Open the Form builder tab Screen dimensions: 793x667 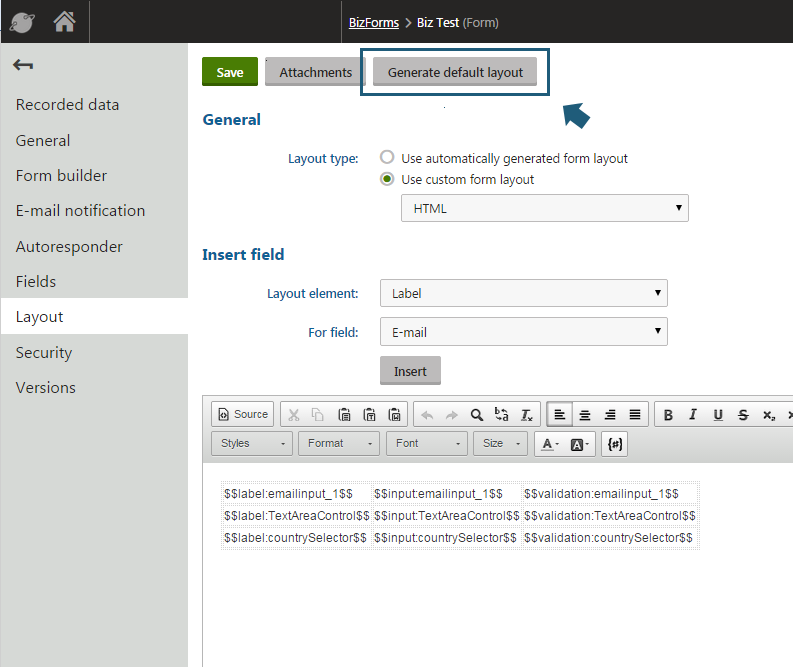click(61, 175)
